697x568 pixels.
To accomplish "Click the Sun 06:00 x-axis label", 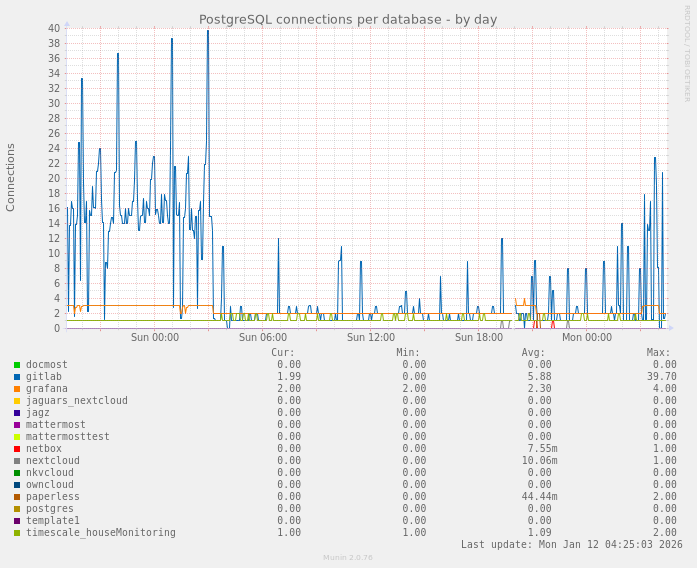I will [x=263, y=337].
